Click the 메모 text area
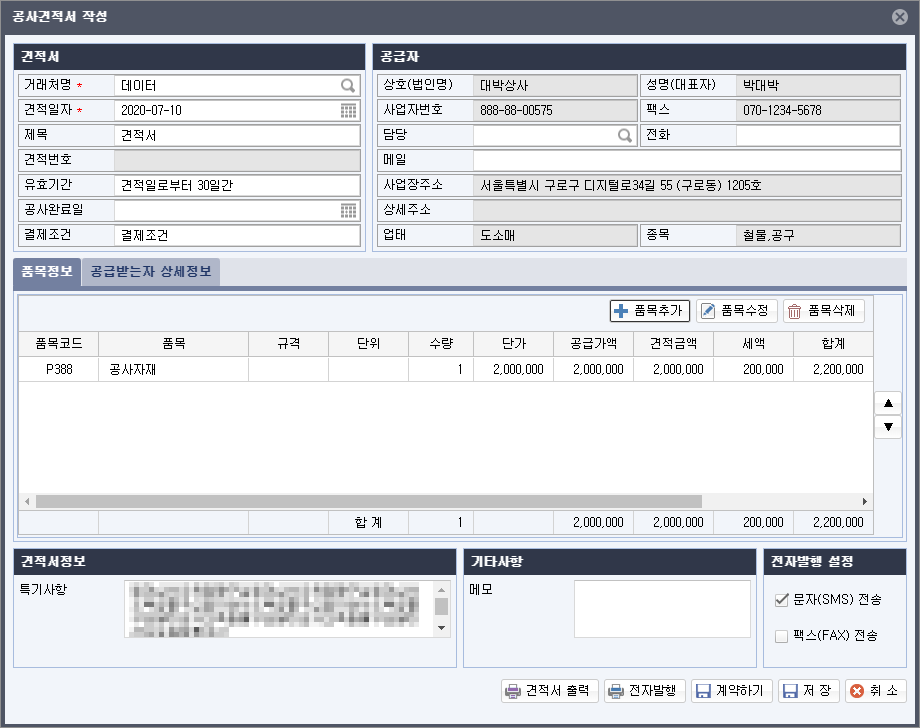The image size is (920, 728). [x=662, y=609]
